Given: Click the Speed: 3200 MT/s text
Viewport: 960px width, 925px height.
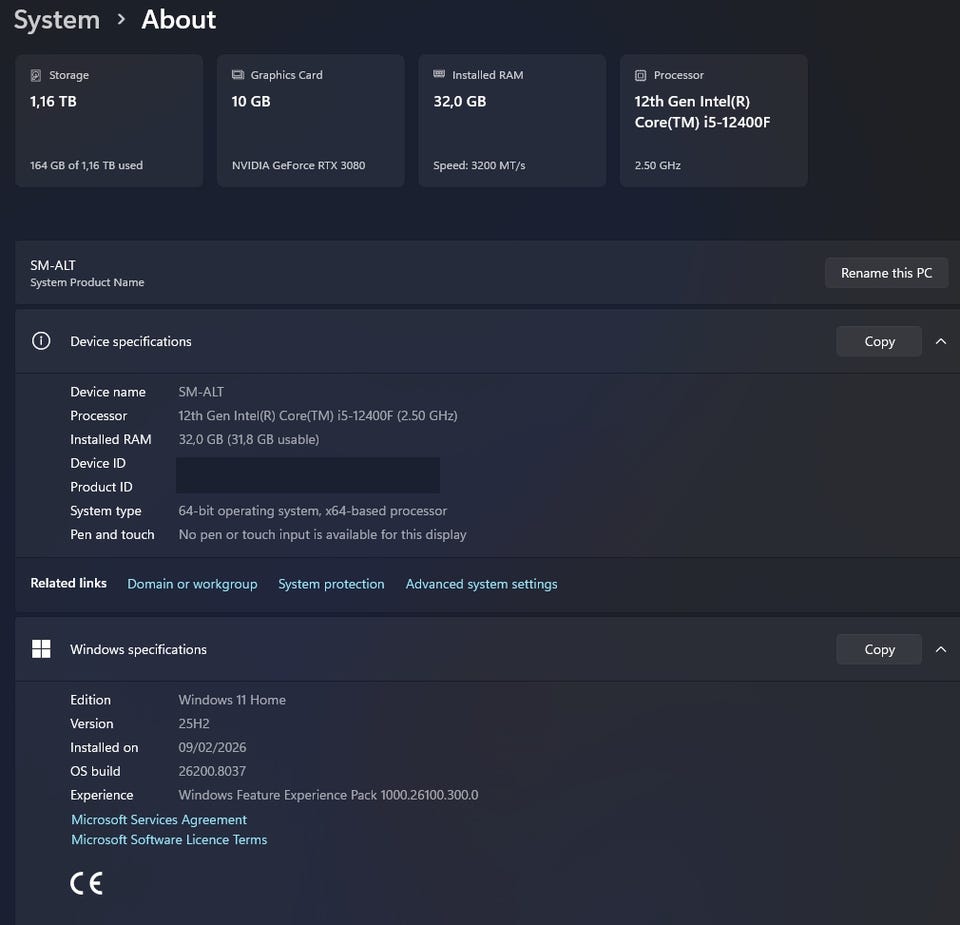Looking at the screenshot, I should click(479, 165).
